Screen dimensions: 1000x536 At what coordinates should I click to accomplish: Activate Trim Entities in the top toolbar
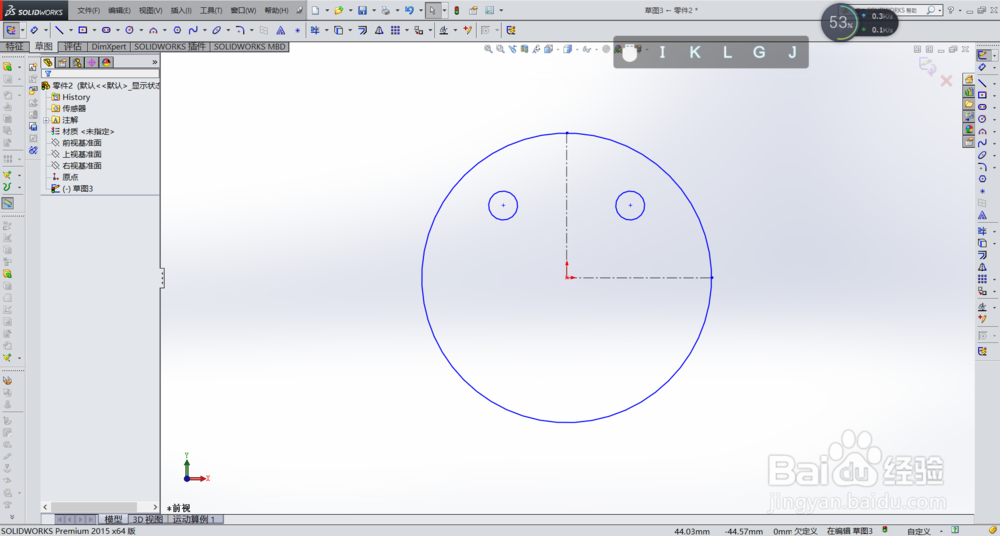[314, 30]
